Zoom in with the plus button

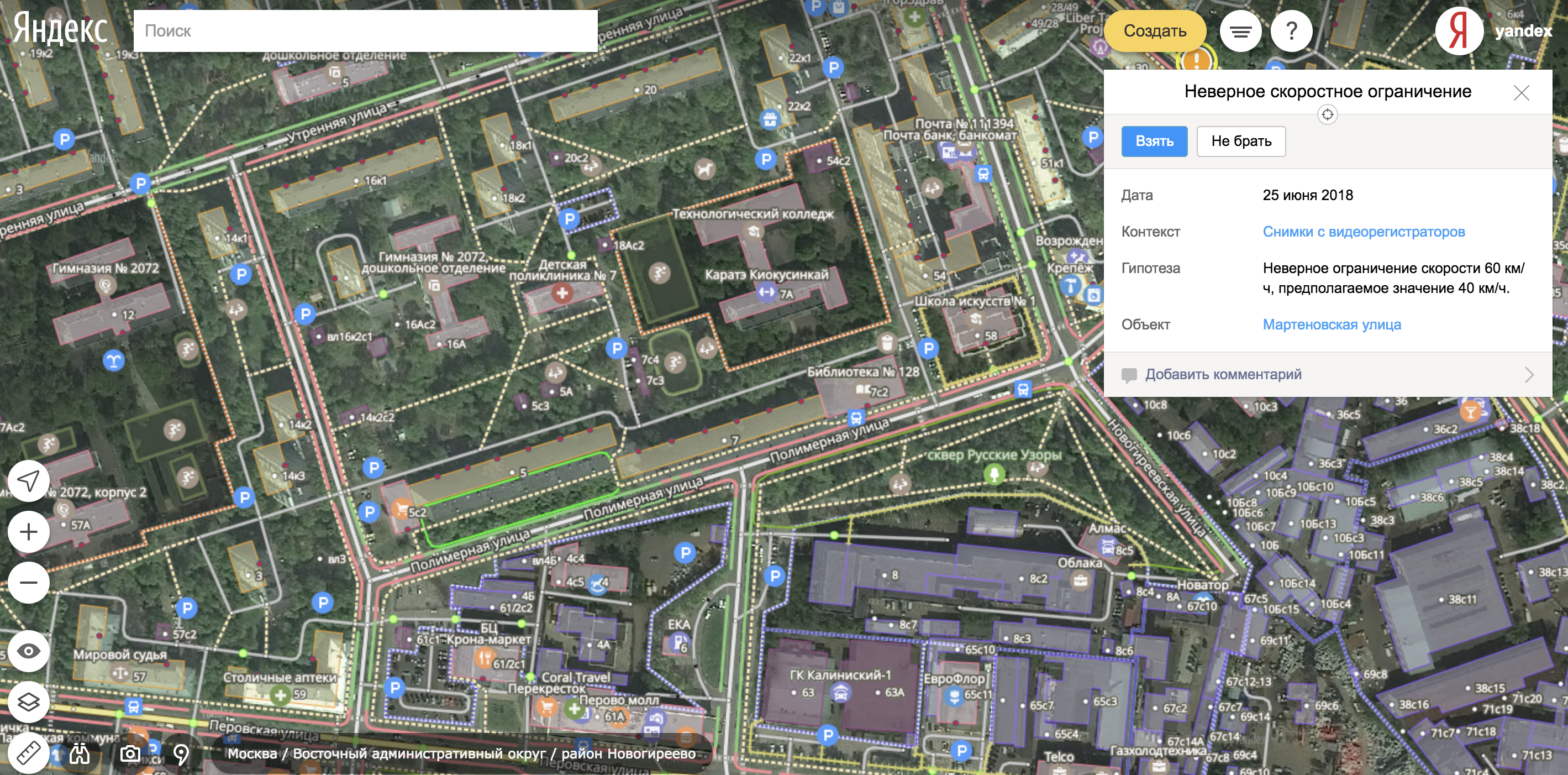point(28,532)
